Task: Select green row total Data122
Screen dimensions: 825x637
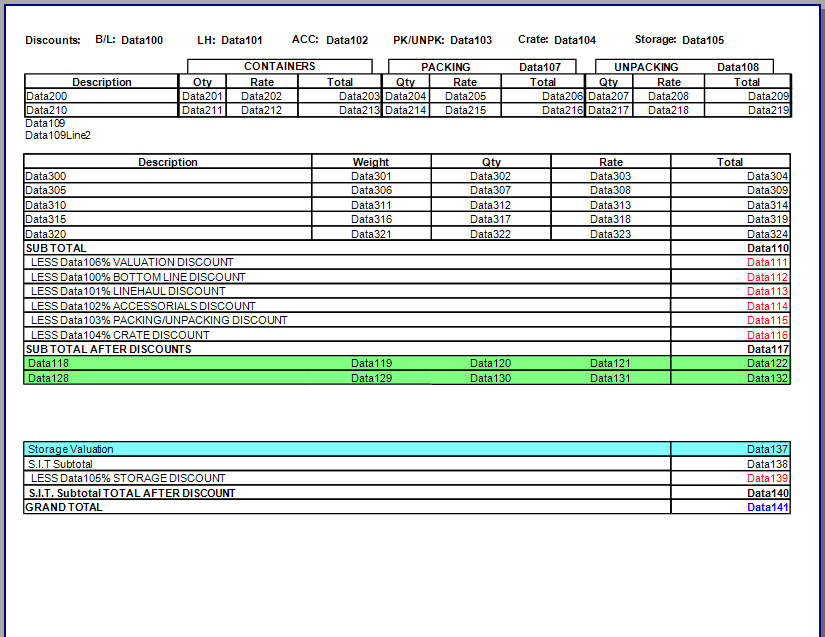Action: click(768, 363)
